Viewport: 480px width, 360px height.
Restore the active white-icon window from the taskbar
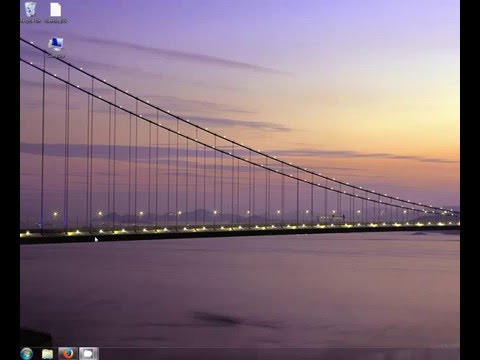[89, 353]
